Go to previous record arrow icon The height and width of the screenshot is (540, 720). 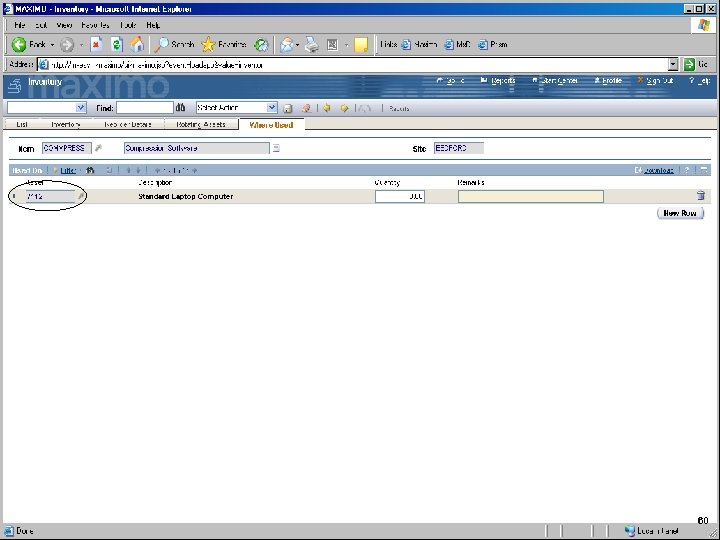326,108
